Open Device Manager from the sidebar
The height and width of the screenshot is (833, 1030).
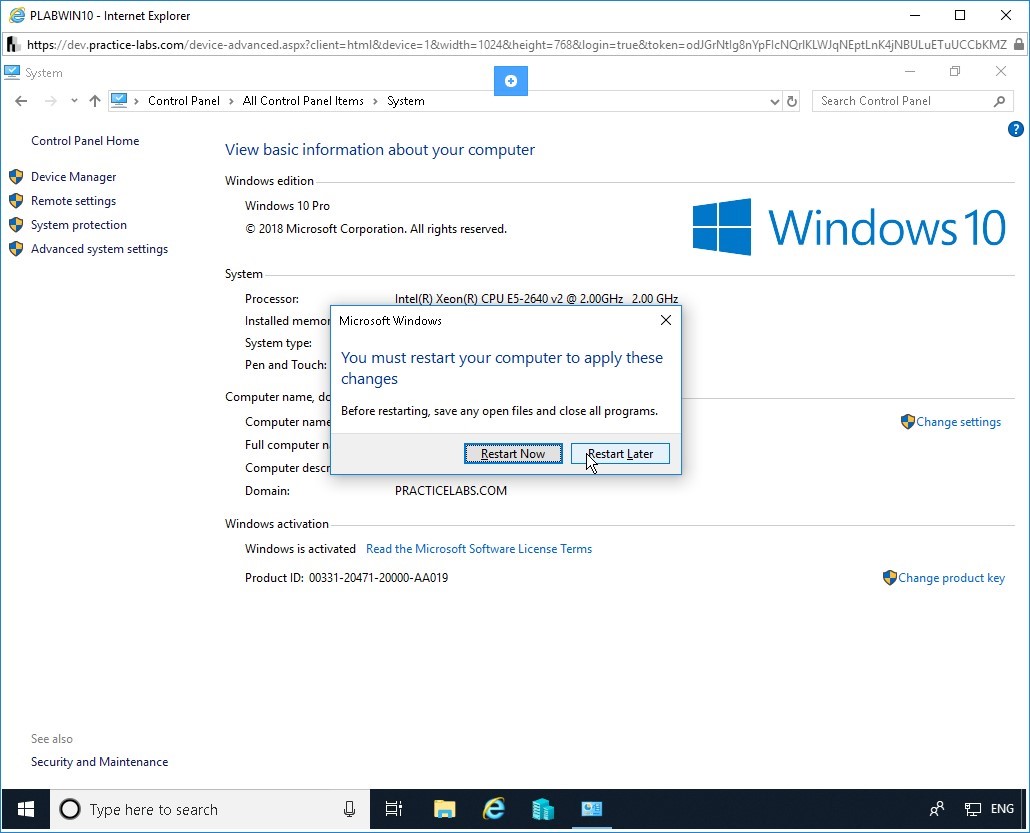[x=74, y=177]
